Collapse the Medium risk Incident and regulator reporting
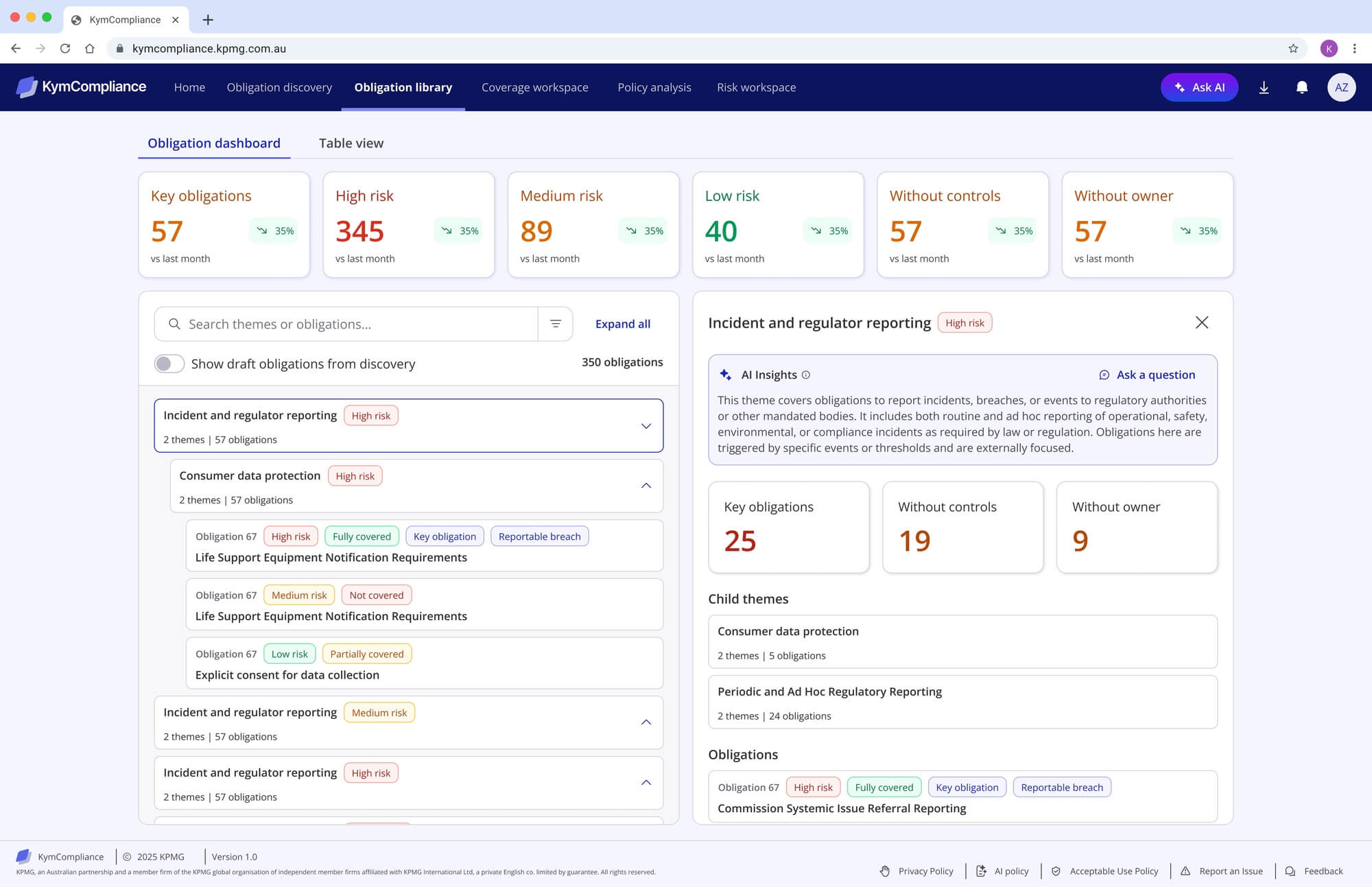 click(646, 722)
